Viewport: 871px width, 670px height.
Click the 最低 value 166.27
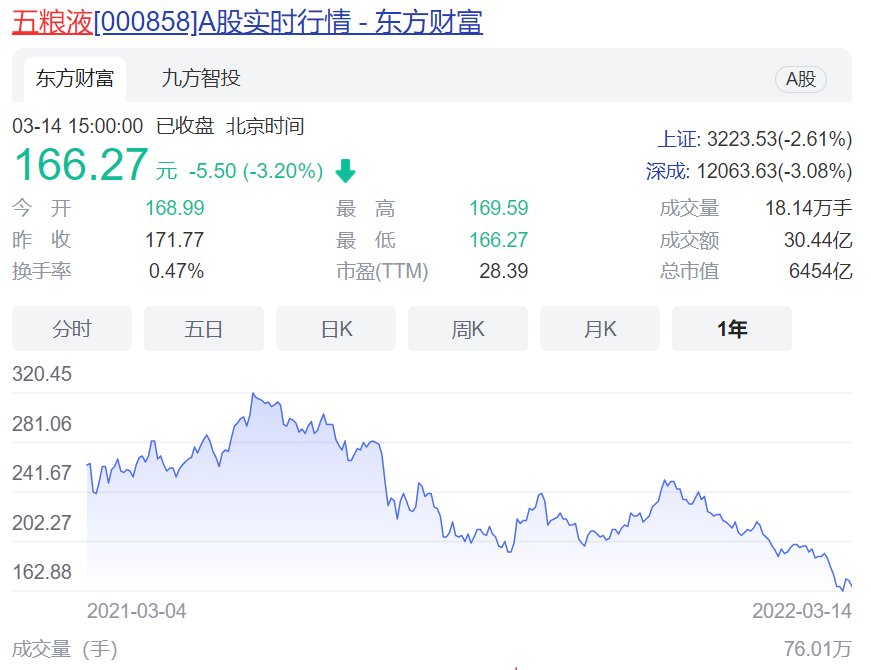(x=499, y=240)
